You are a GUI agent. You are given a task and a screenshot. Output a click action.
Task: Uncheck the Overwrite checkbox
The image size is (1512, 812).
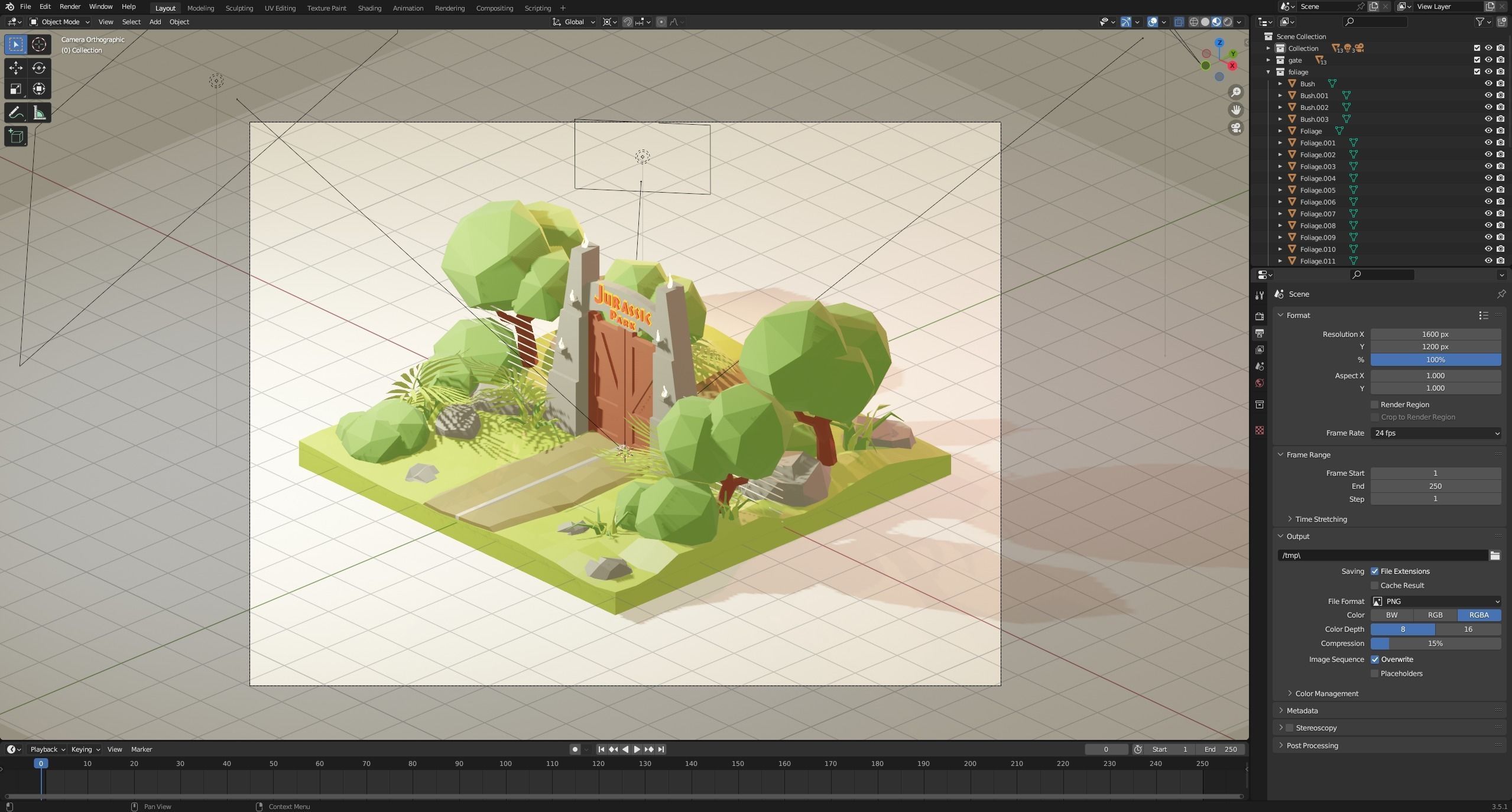1374,660
